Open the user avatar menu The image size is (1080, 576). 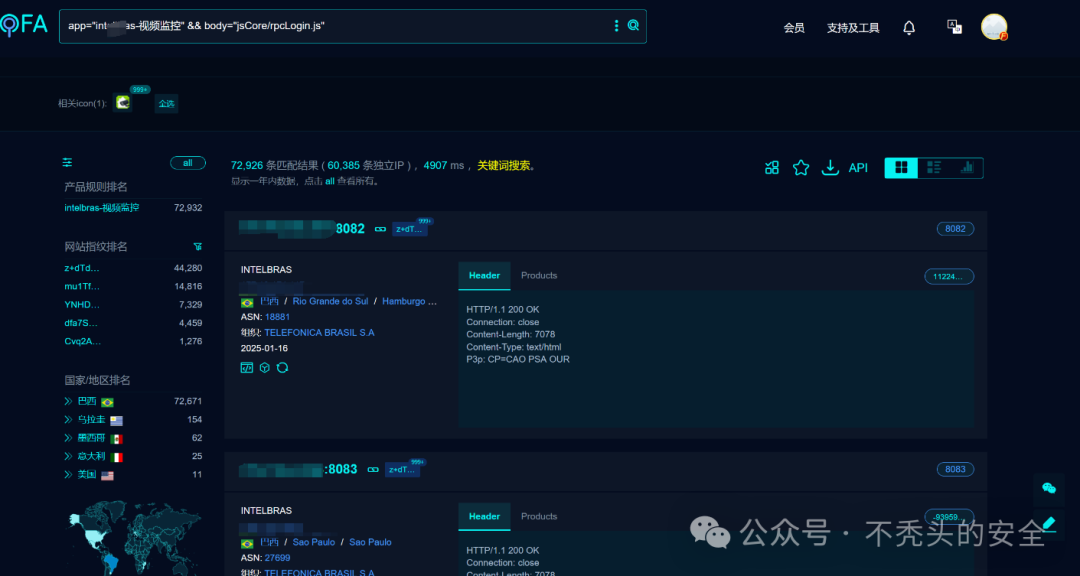point(994,27)
